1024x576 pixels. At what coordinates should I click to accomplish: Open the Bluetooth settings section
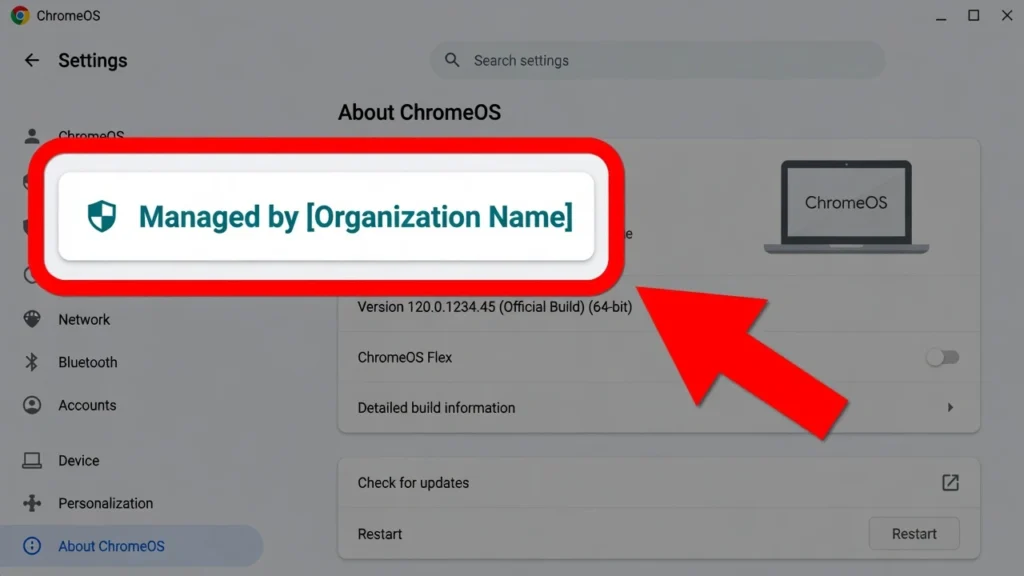(88, 362)
